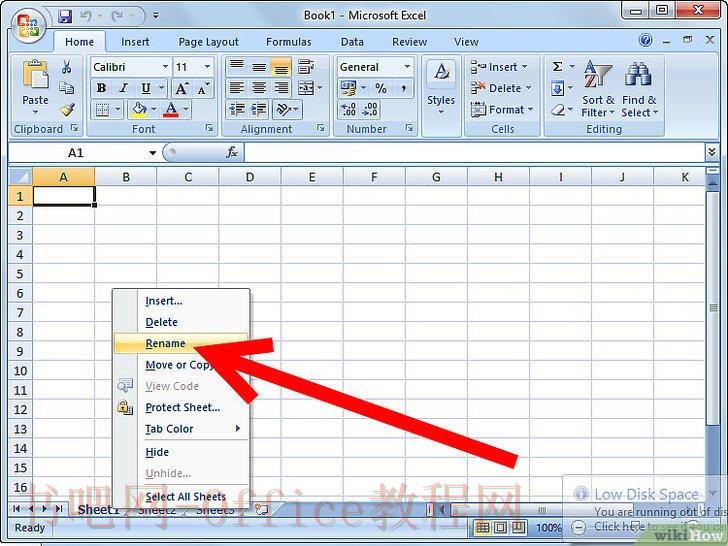Viewport: 728px width, 546px height.
Task: Choose Select All Sheets menu item
Action: coord(181,496)
